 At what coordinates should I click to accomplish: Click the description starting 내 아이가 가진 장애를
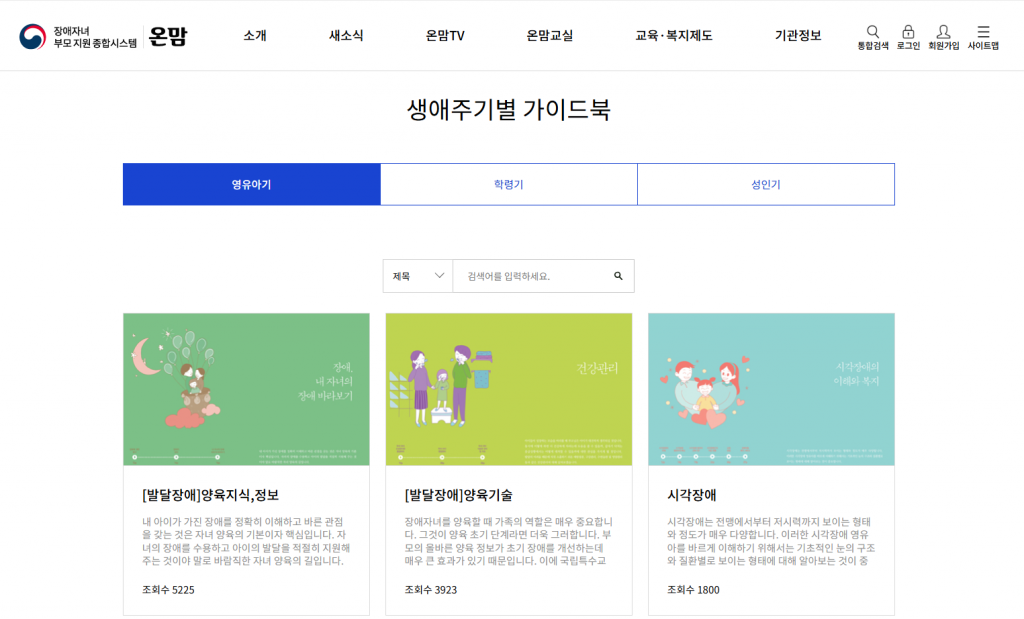(x=246, y=541)
